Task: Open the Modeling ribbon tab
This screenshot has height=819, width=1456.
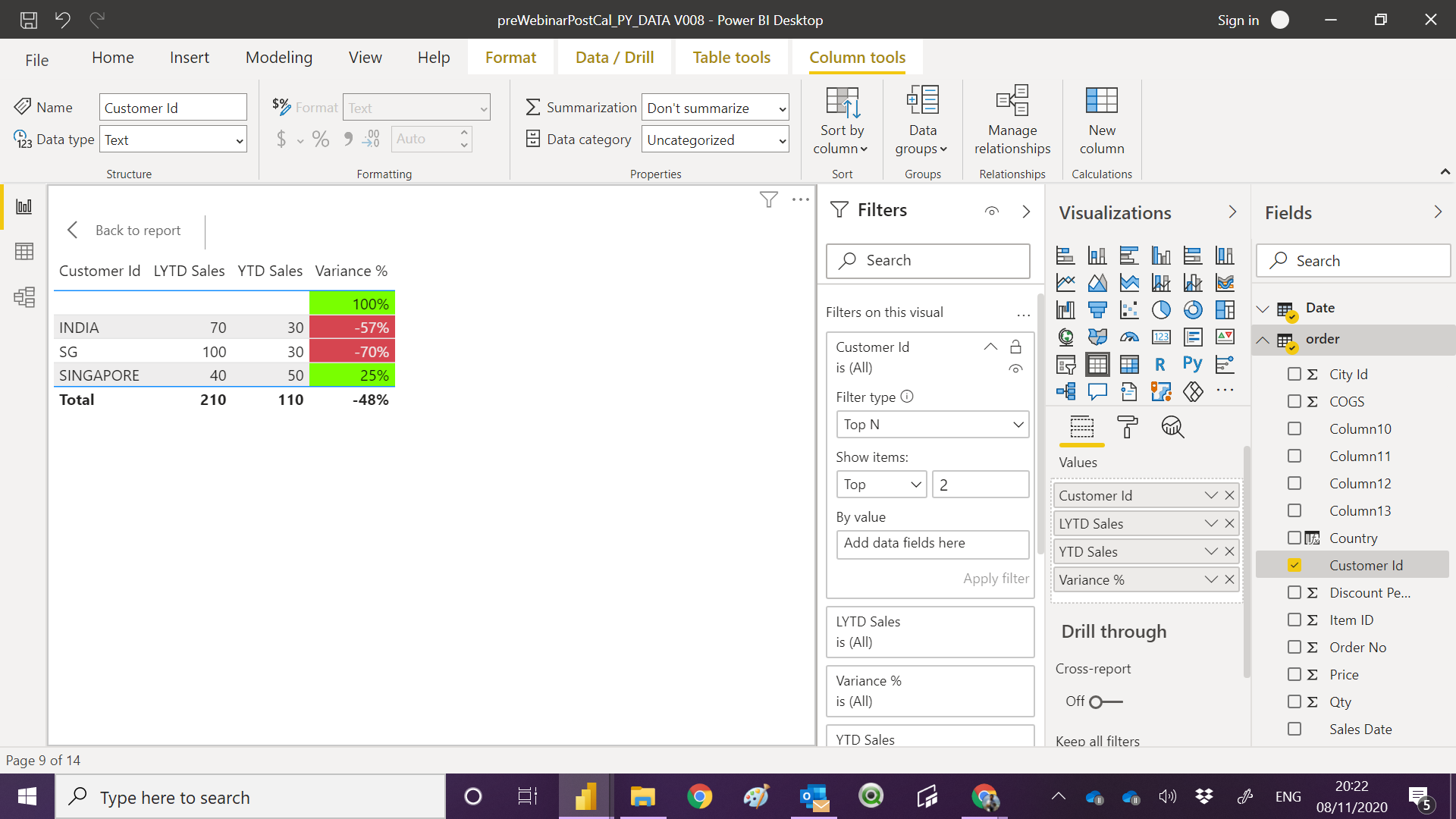Action: [278, 58]
